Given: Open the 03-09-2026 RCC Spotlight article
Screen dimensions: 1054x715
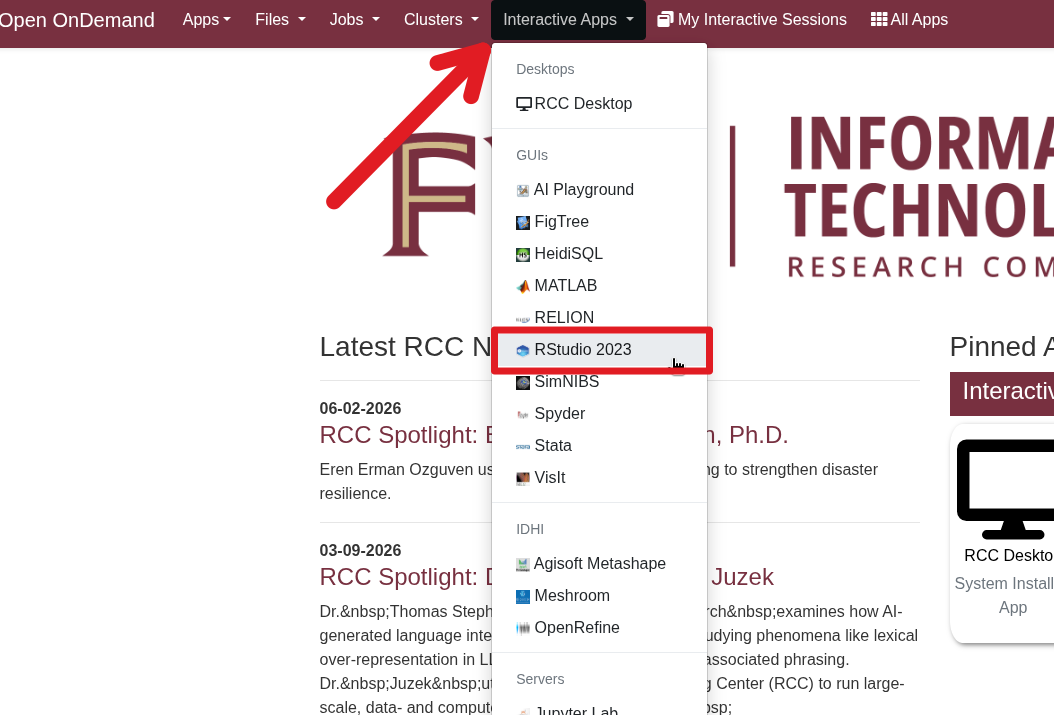Looking at the screenshot, I should point(546,577).
